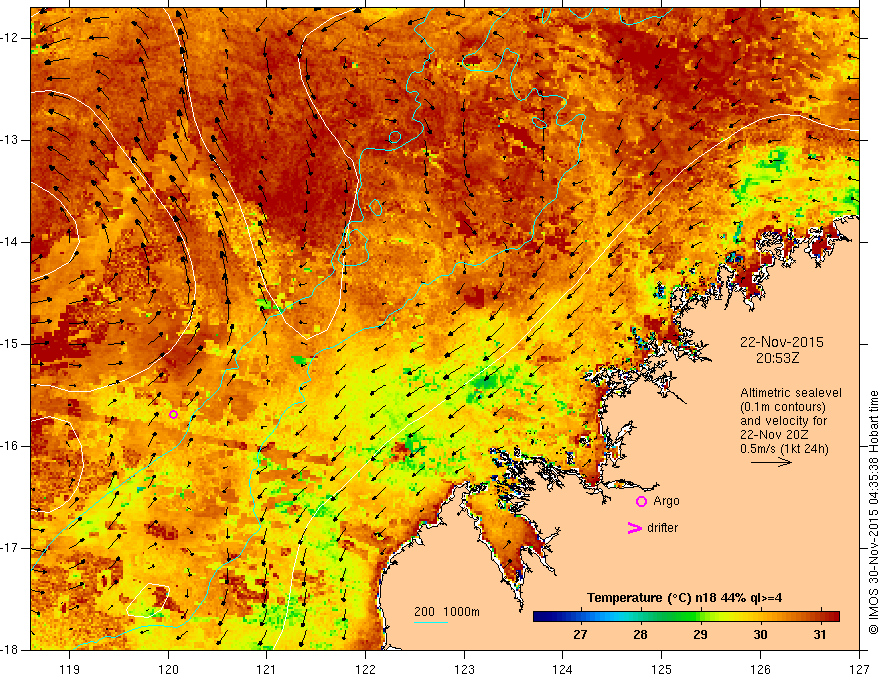Click the 123 longitude axis label

464,670
